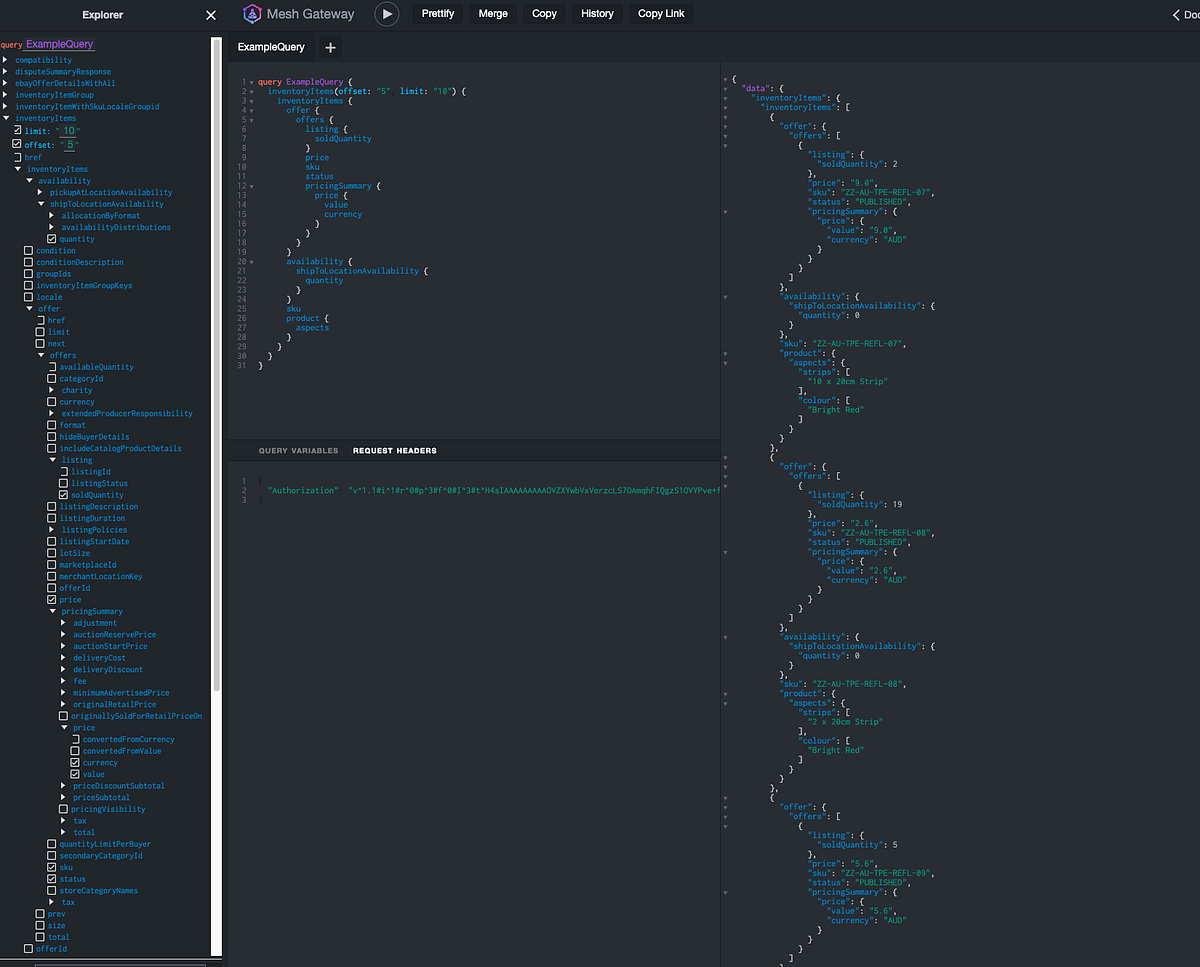Click the Execute Query play button
Screen dimensions: 1200x967
[386, 14]
